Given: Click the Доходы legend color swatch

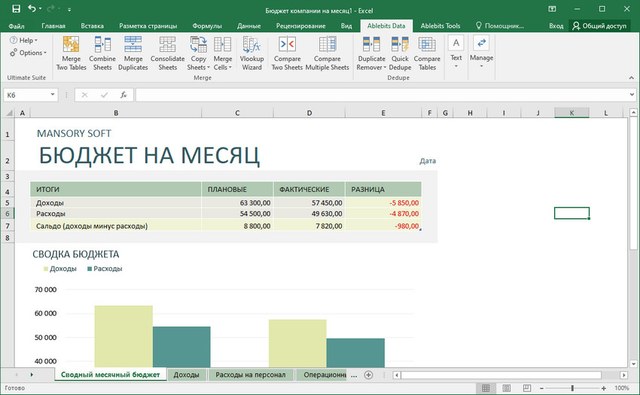Looking at the screenshot, I should (46, 269).
